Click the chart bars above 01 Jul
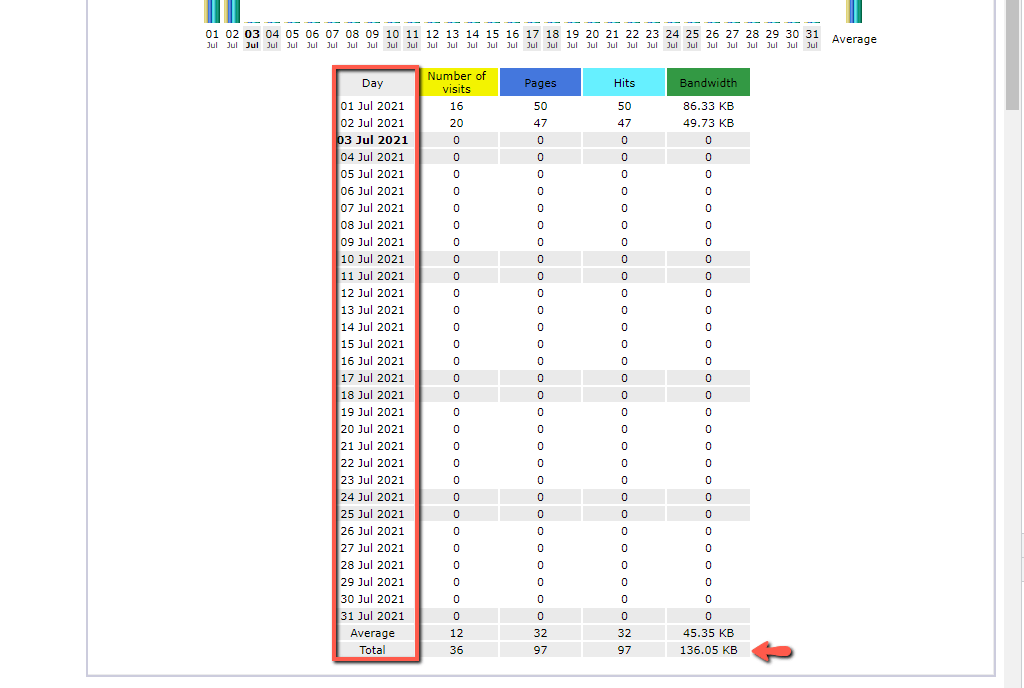This screenshot has width=1024, height=688. click(x=212, y=10)
